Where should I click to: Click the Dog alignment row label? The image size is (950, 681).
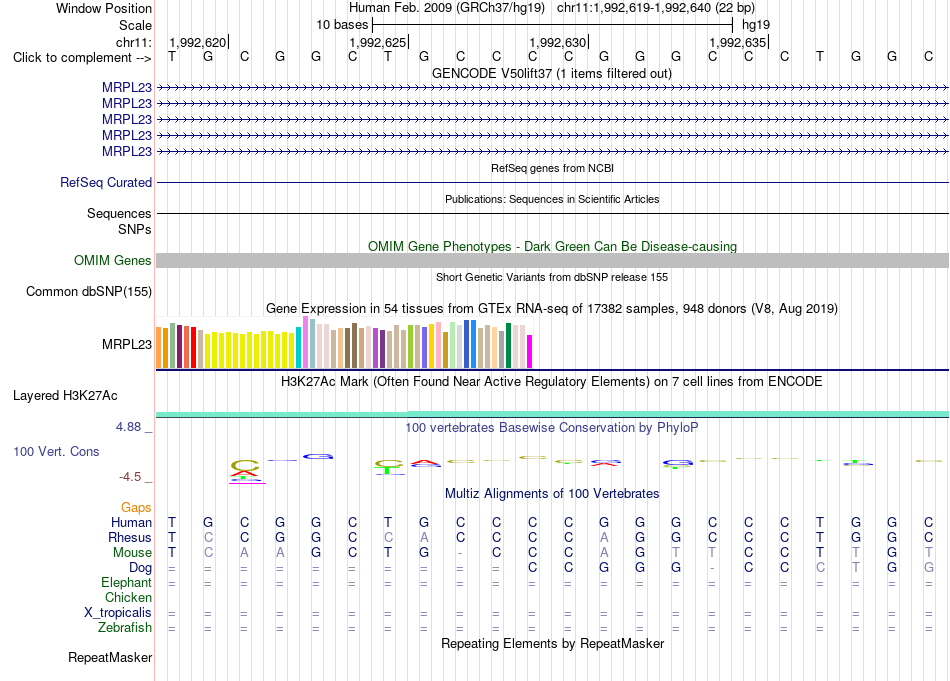tap(140, 568)
